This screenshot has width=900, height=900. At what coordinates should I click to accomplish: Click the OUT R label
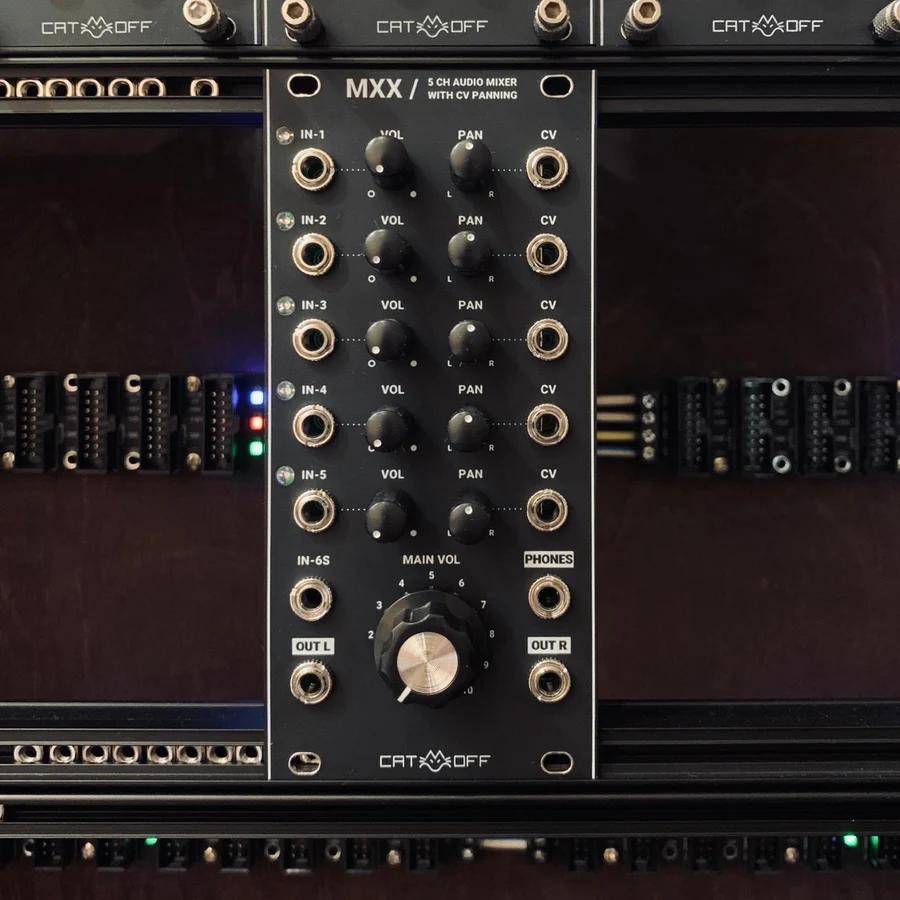pos(549,645)
